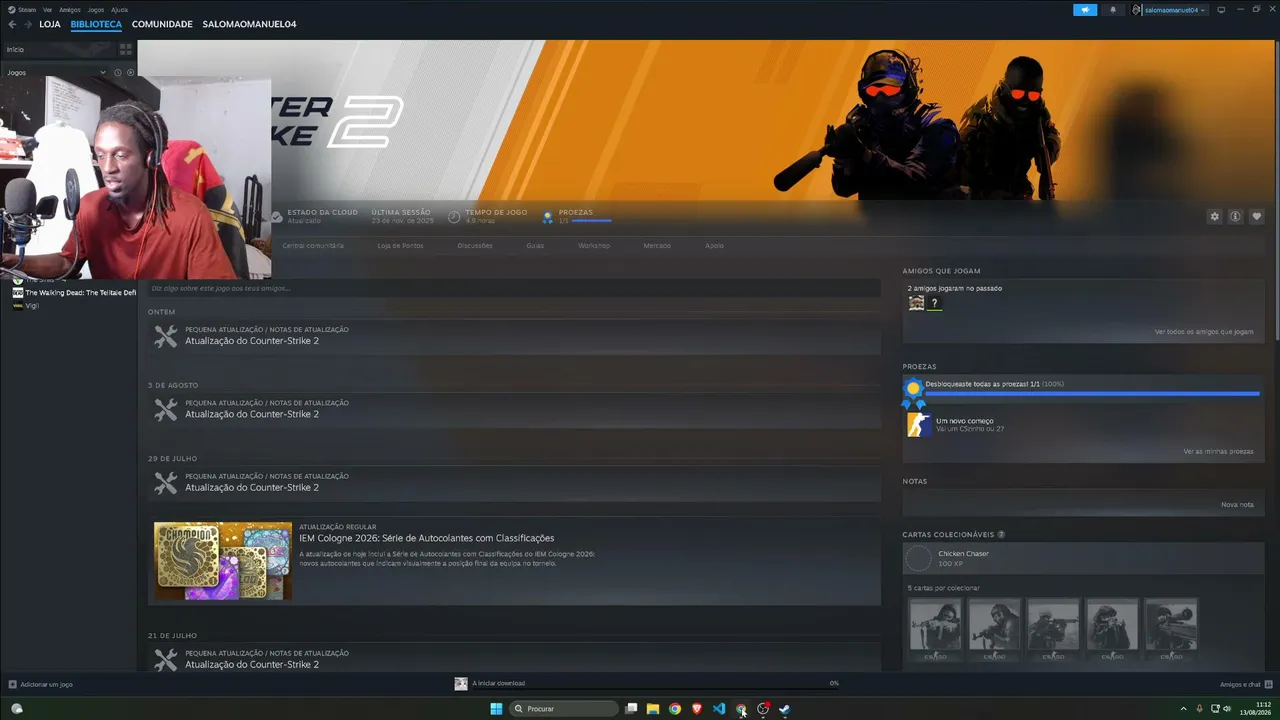1280x720 pixels.
Task: Click wrench icon of 29 de Julho update
Action: (x=166, y=483)
